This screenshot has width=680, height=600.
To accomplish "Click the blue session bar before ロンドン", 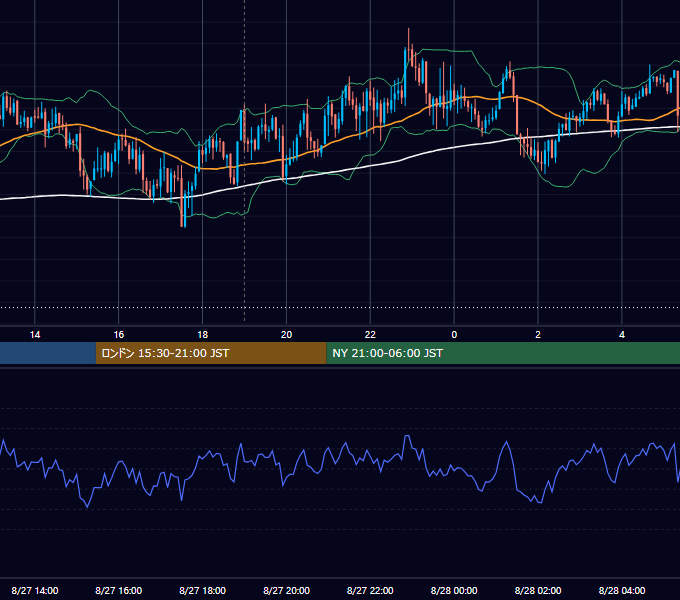I will tap(48, 353).
